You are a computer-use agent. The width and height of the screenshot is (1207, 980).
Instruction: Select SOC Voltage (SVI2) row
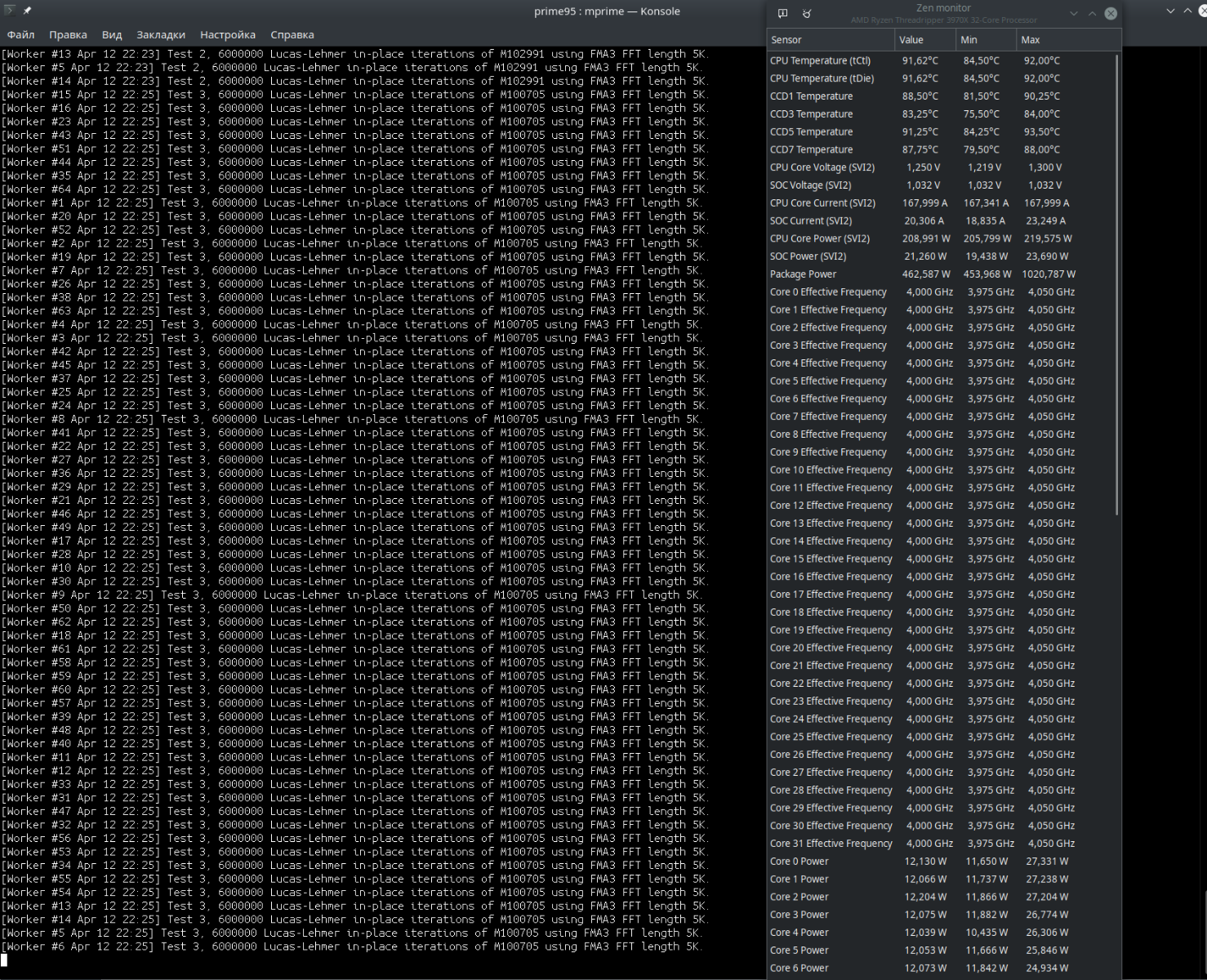[941, 185]
